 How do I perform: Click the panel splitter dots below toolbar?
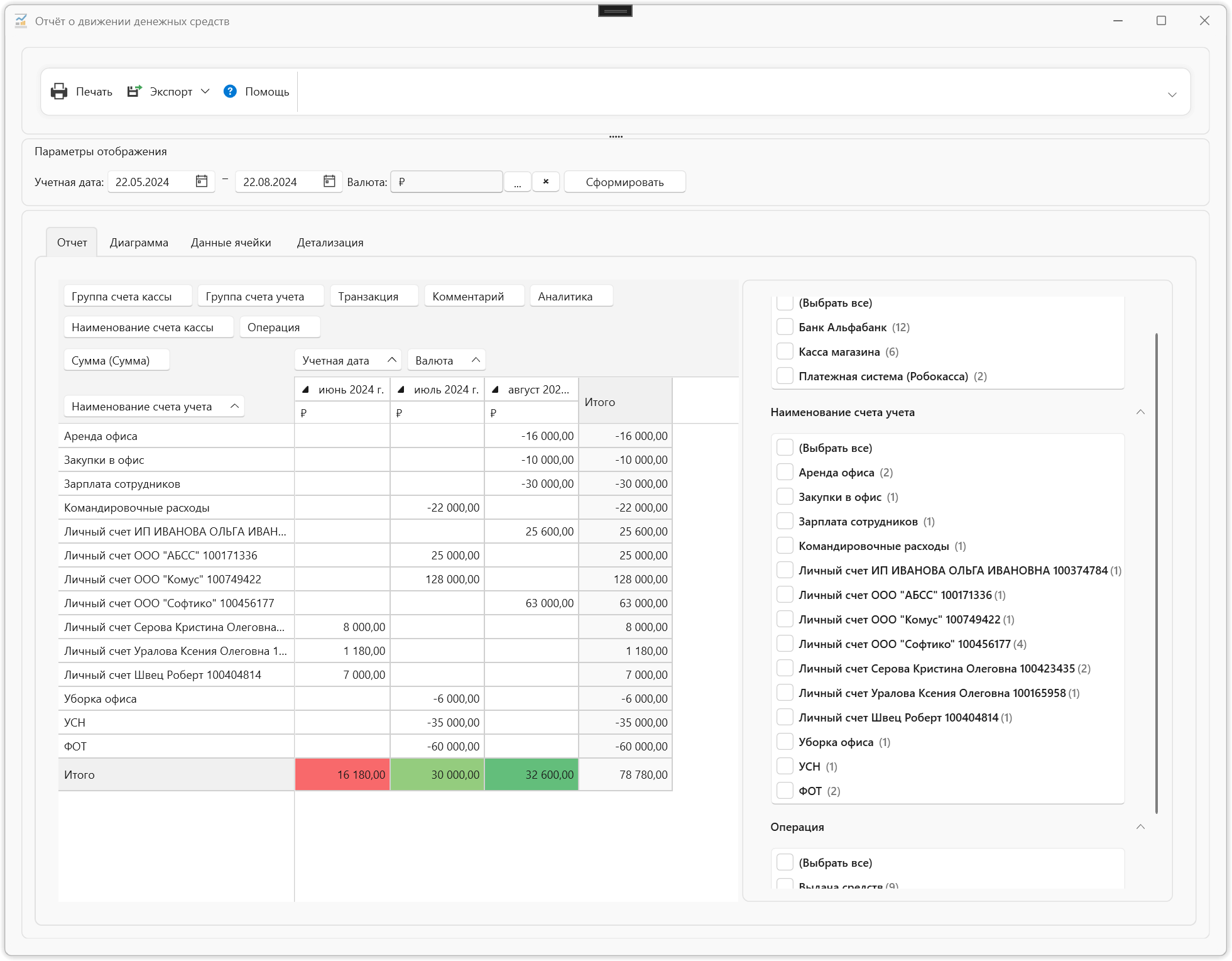point(616,136)
